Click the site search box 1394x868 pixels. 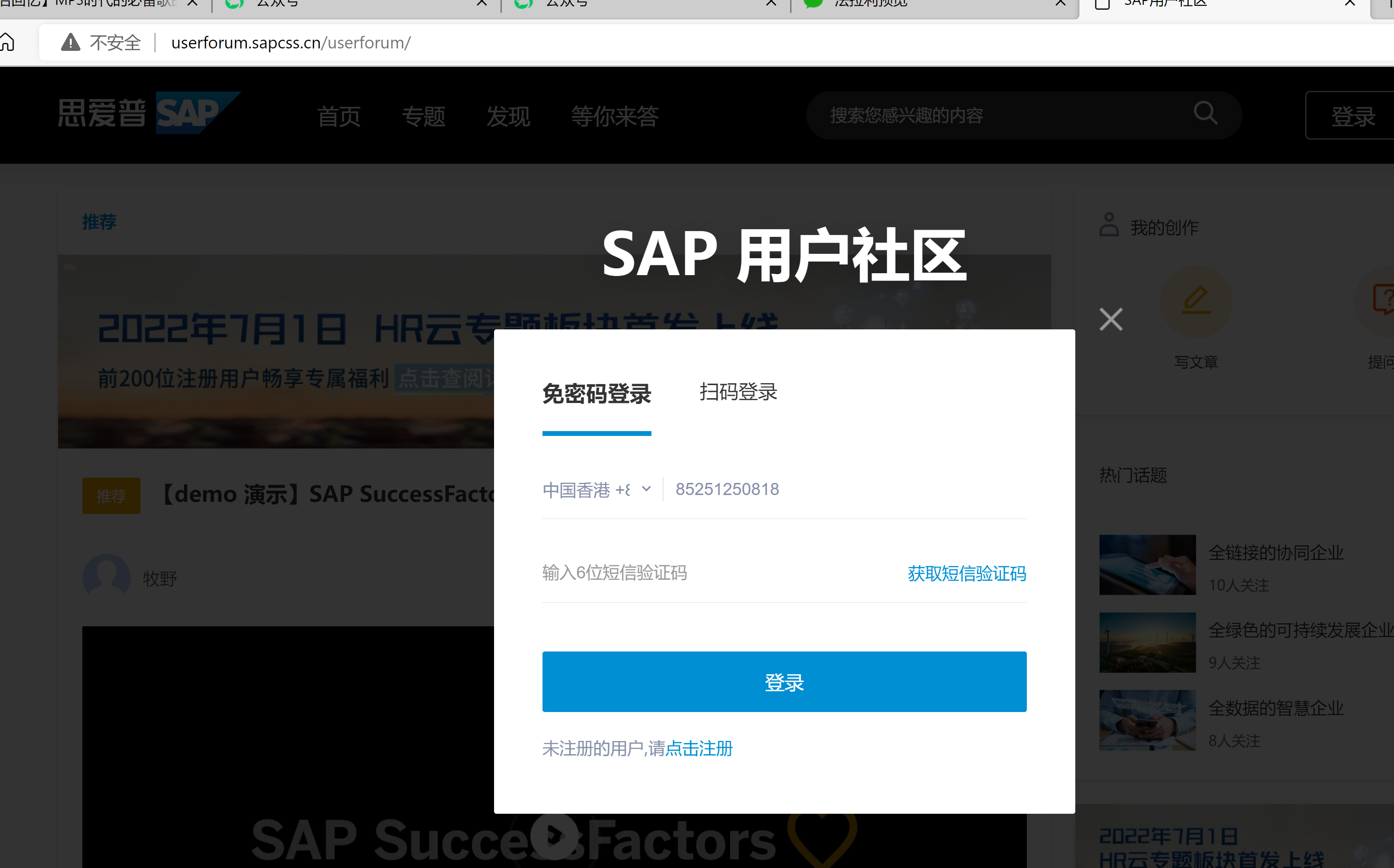click(1024, 115)
